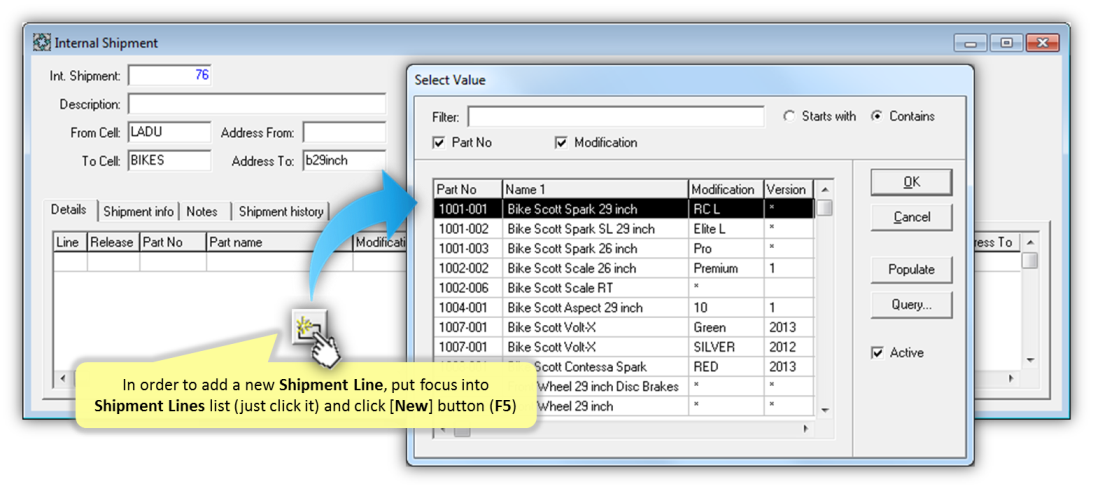Click the Int. Shipment number field
Screen dimensions: 1093x489
pos(170,75)
